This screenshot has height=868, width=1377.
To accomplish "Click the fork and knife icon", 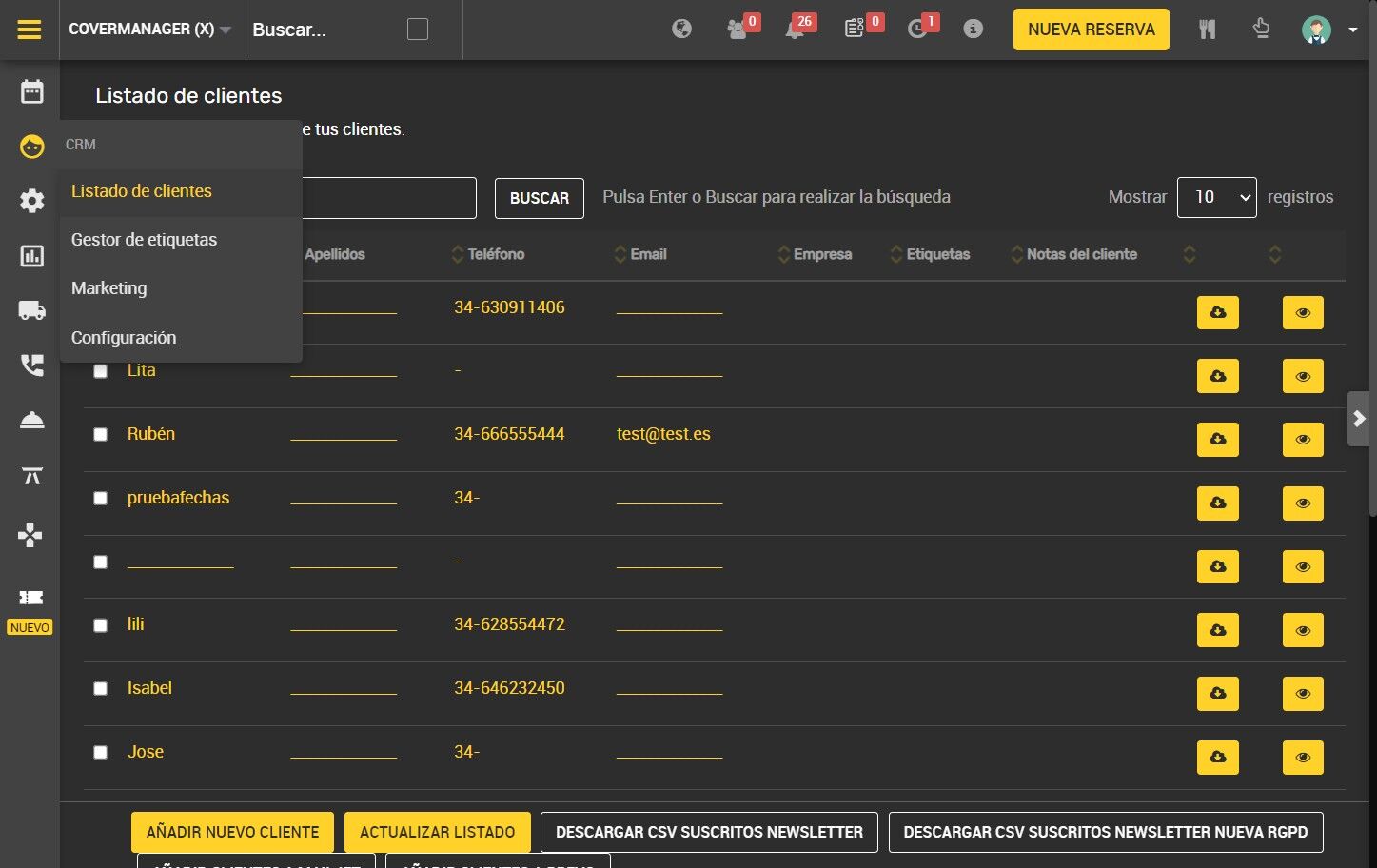I will click(1207, 30).
